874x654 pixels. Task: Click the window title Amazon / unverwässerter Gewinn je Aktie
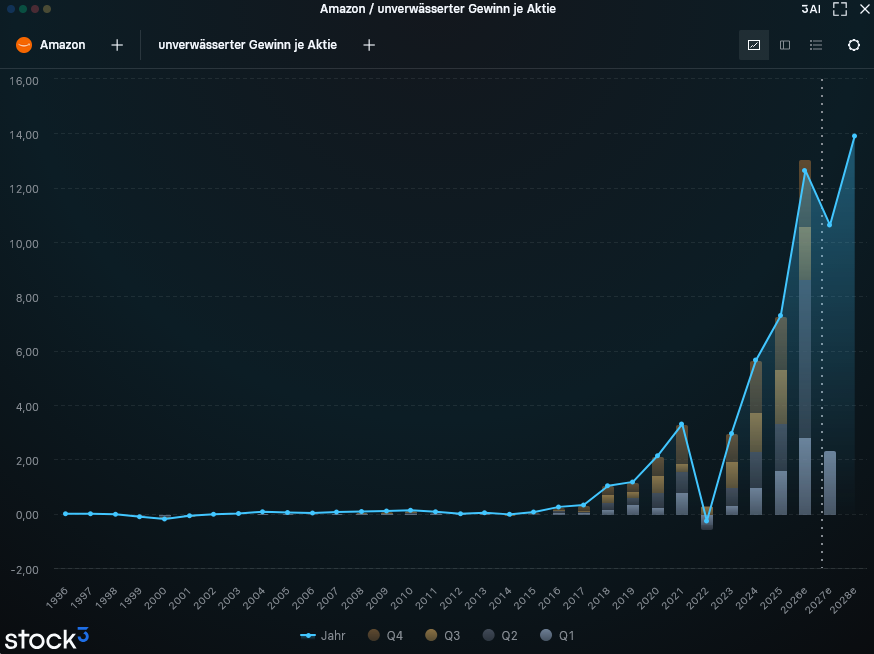point(438,9)
